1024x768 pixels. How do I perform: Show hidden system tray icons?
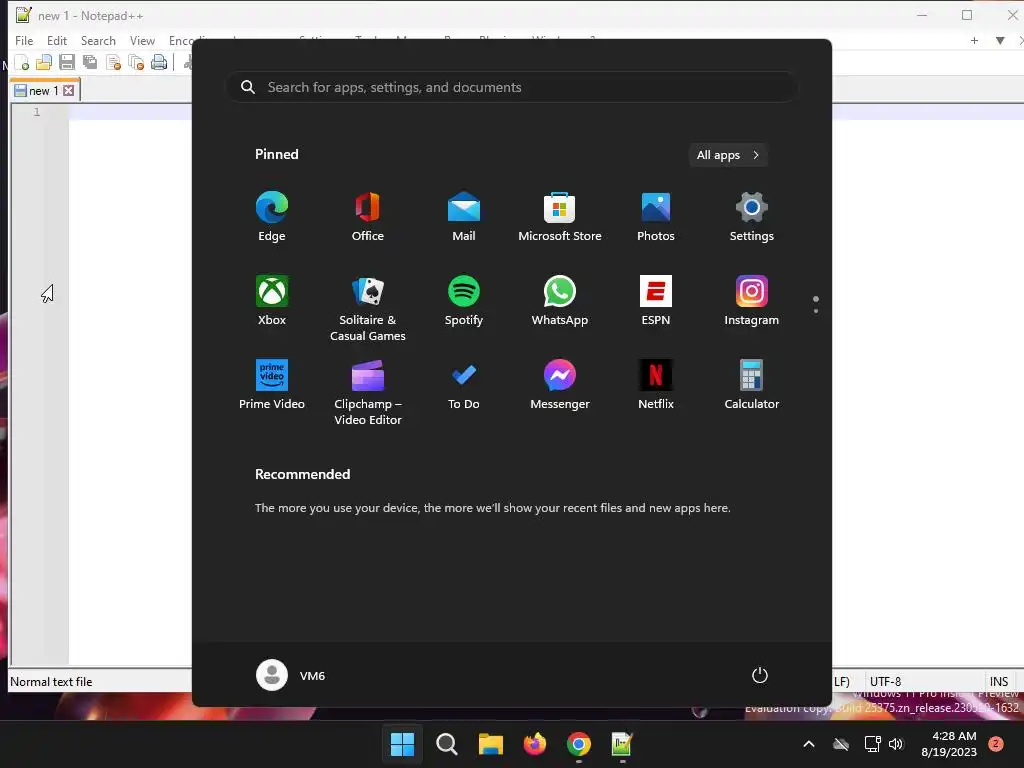point(808,744)
